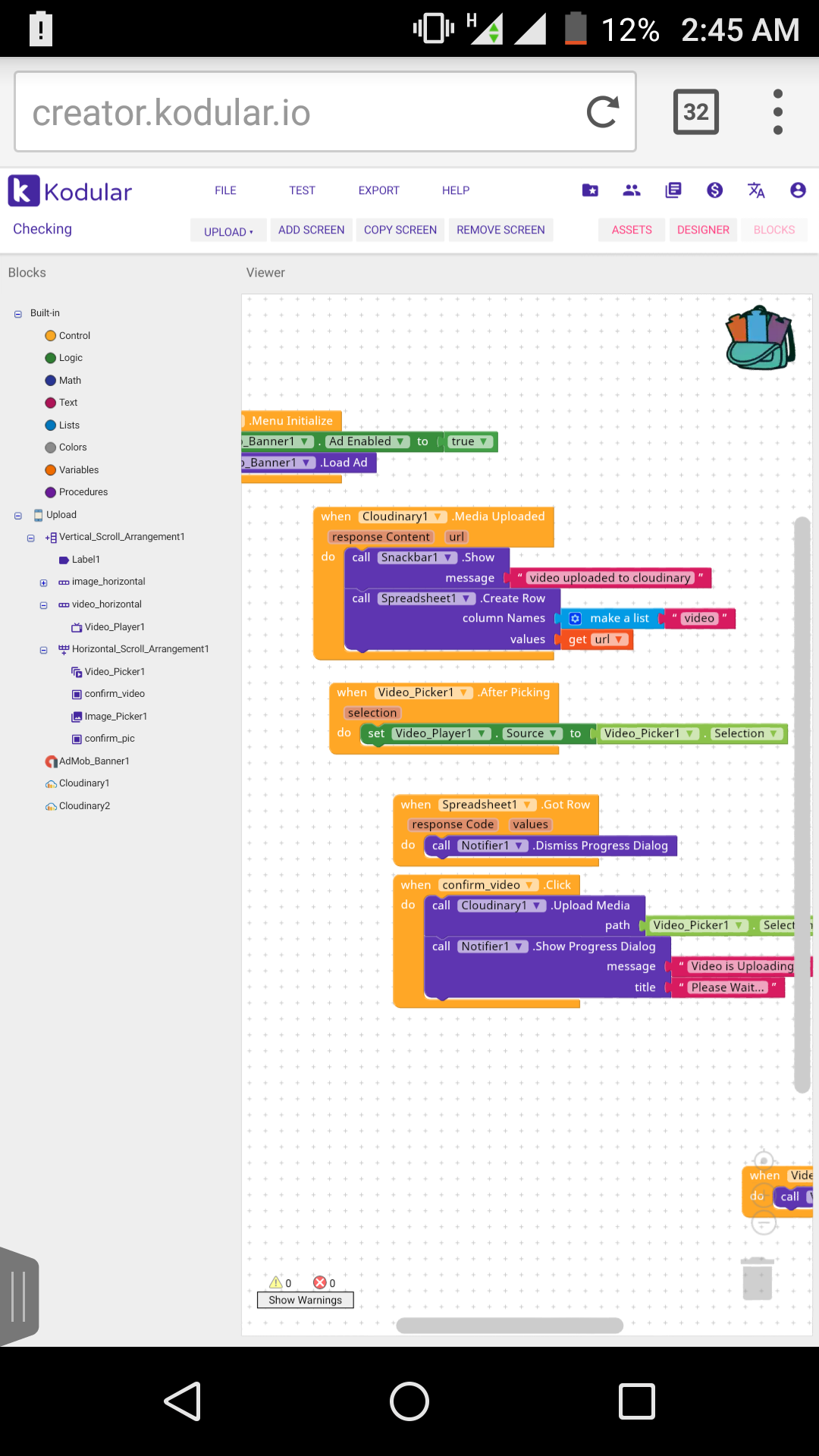
Task: Tap the Android home button
Action: point(409,1401)
